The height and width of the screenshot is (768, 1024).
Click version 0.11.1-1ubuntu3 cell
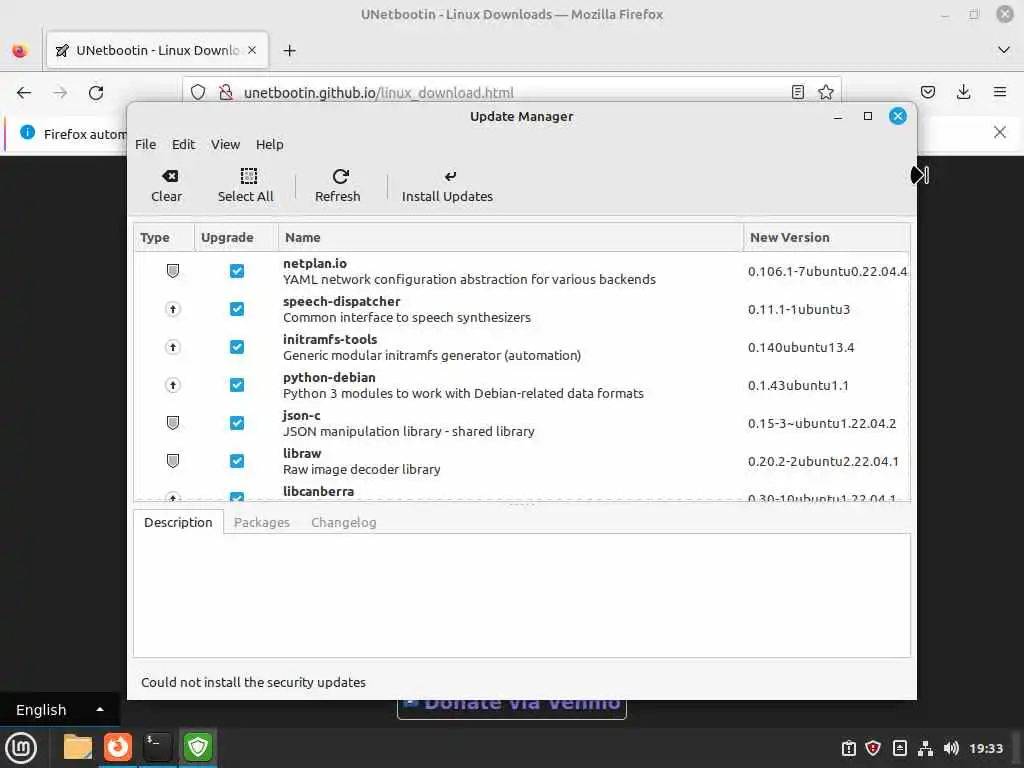tap(799, 310)
